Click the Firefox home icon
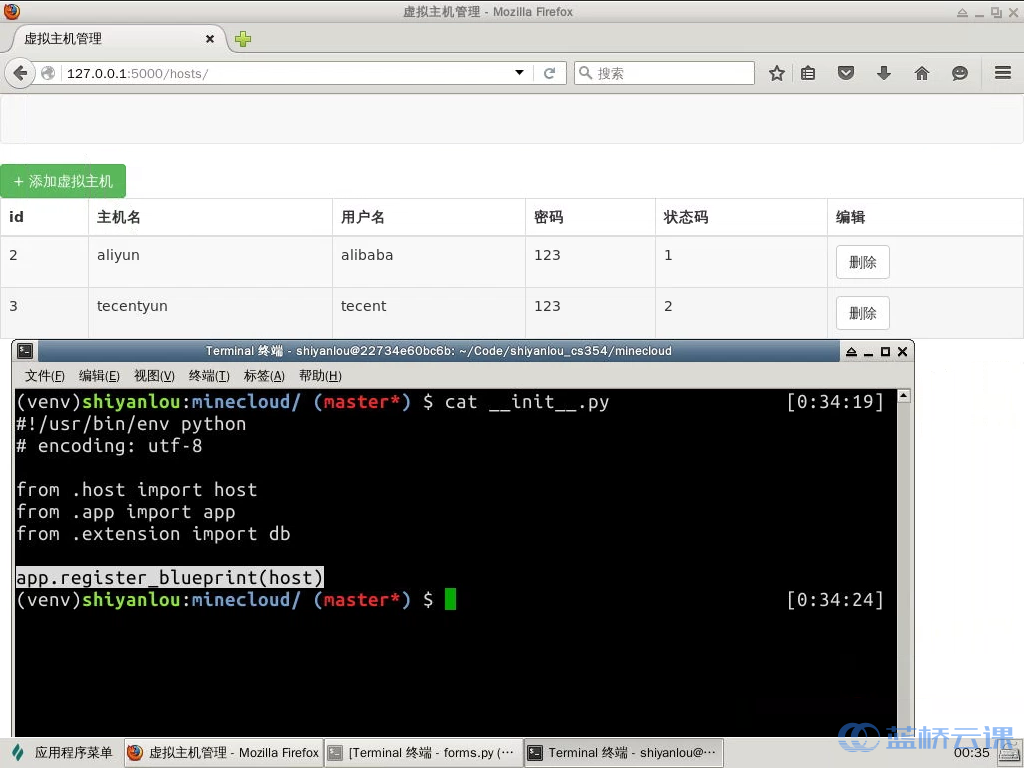 922,72
